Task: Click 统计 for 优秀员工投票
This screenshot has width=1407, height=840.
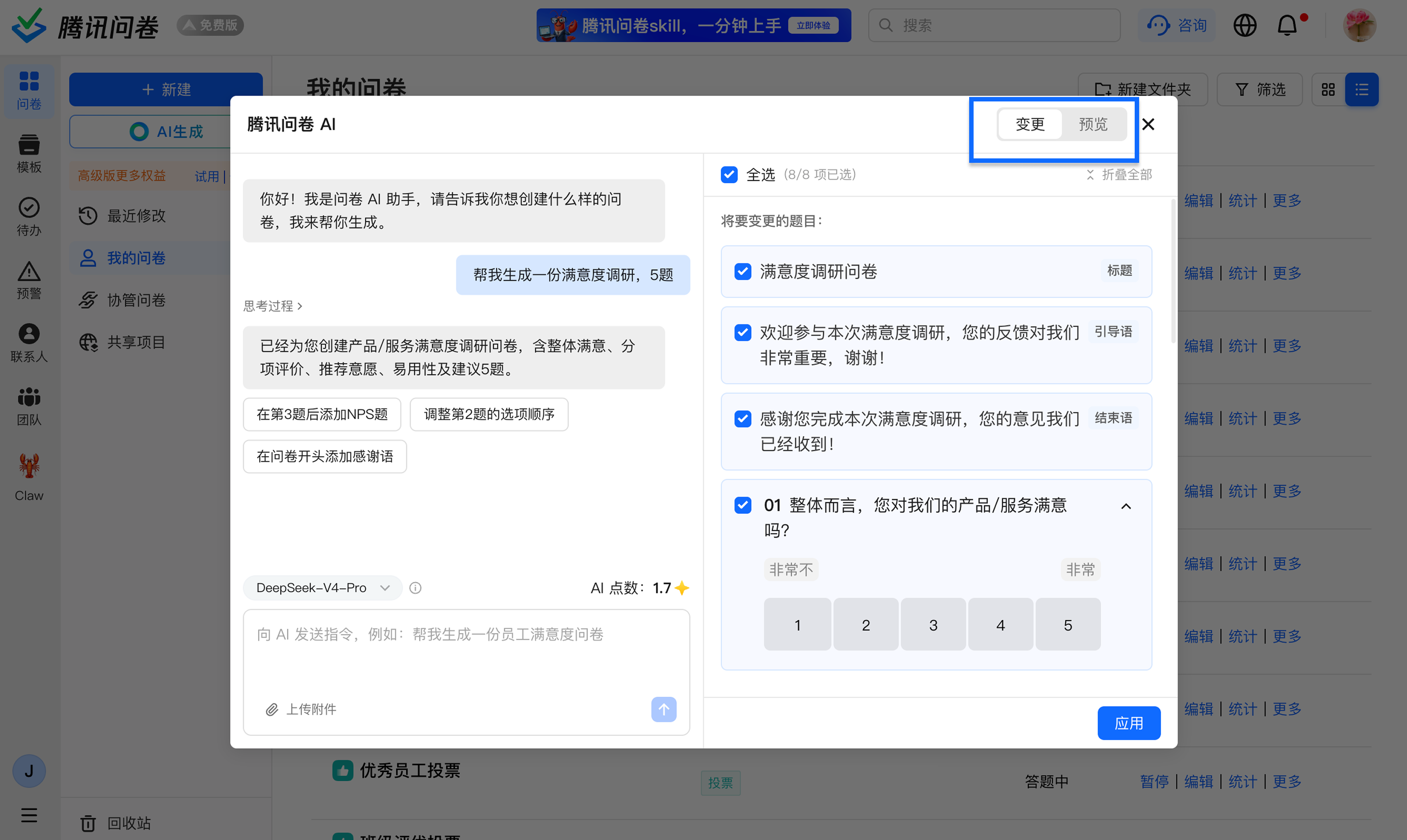Action: tap(1242, 782)
